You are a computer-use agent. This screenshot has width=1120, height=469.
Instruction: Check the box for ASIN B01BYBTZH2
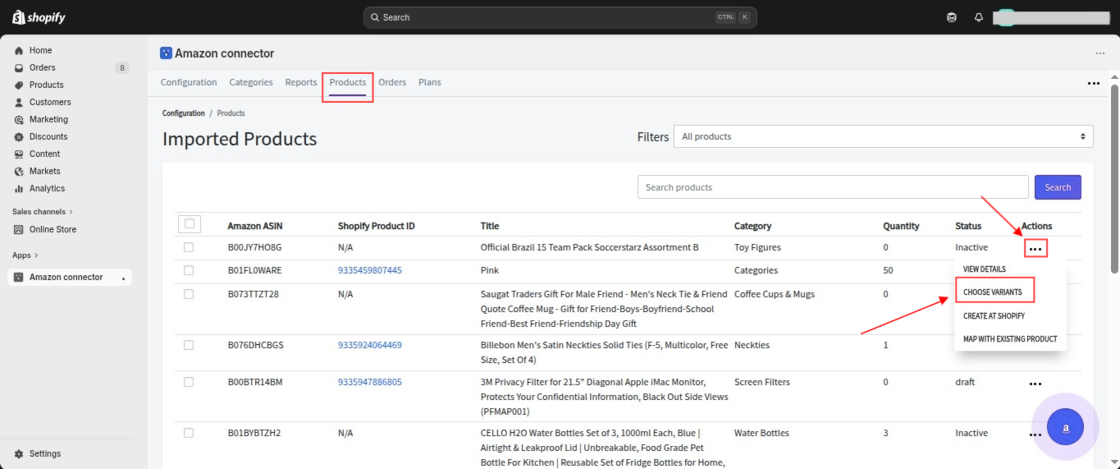189,433
